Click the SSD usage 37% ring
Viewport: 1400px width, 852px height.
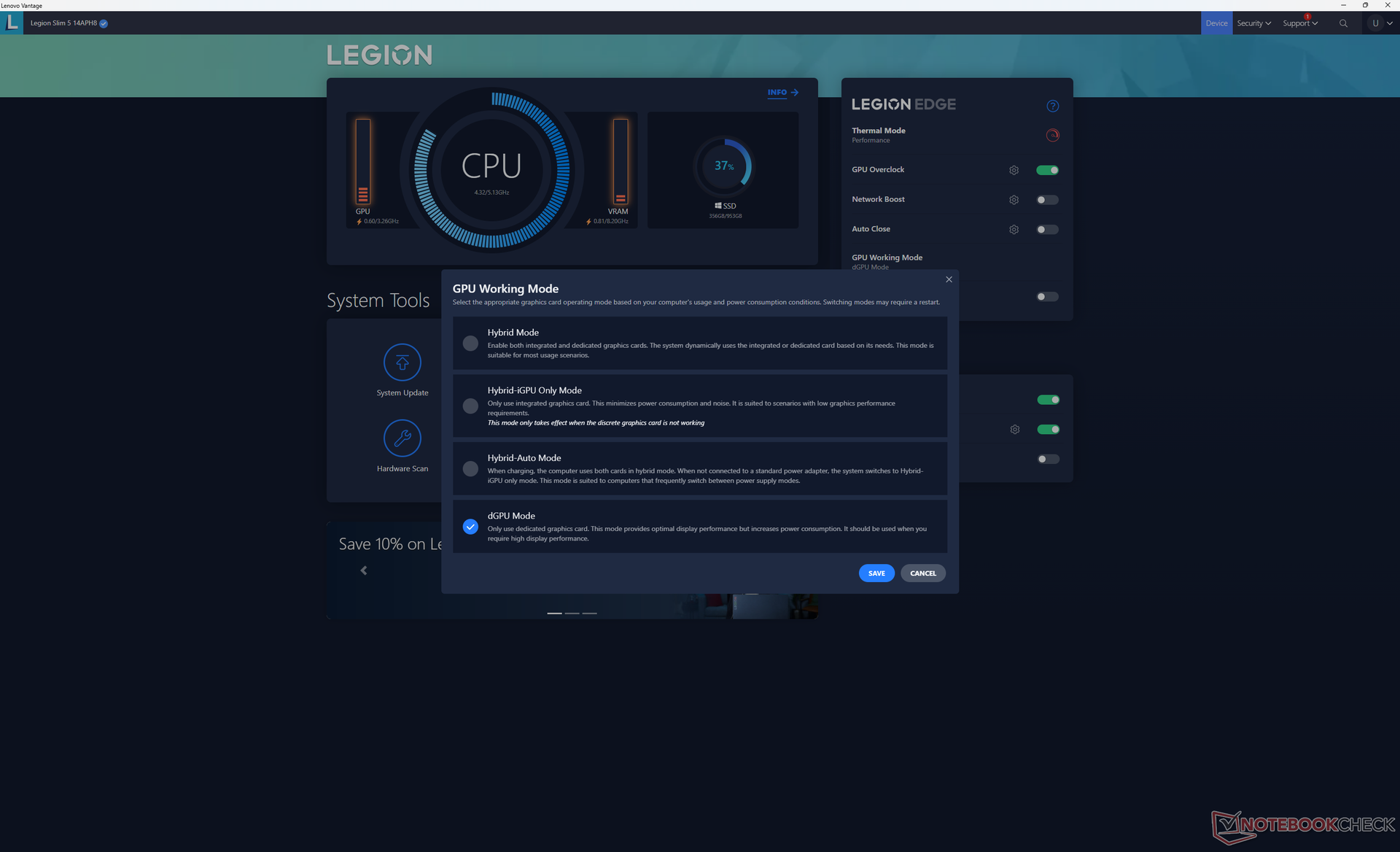pos(723,166)
